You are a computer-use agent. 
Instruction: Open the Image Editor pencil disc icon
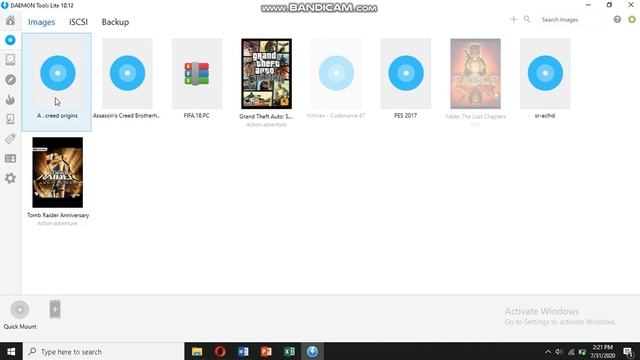point(10,80)
